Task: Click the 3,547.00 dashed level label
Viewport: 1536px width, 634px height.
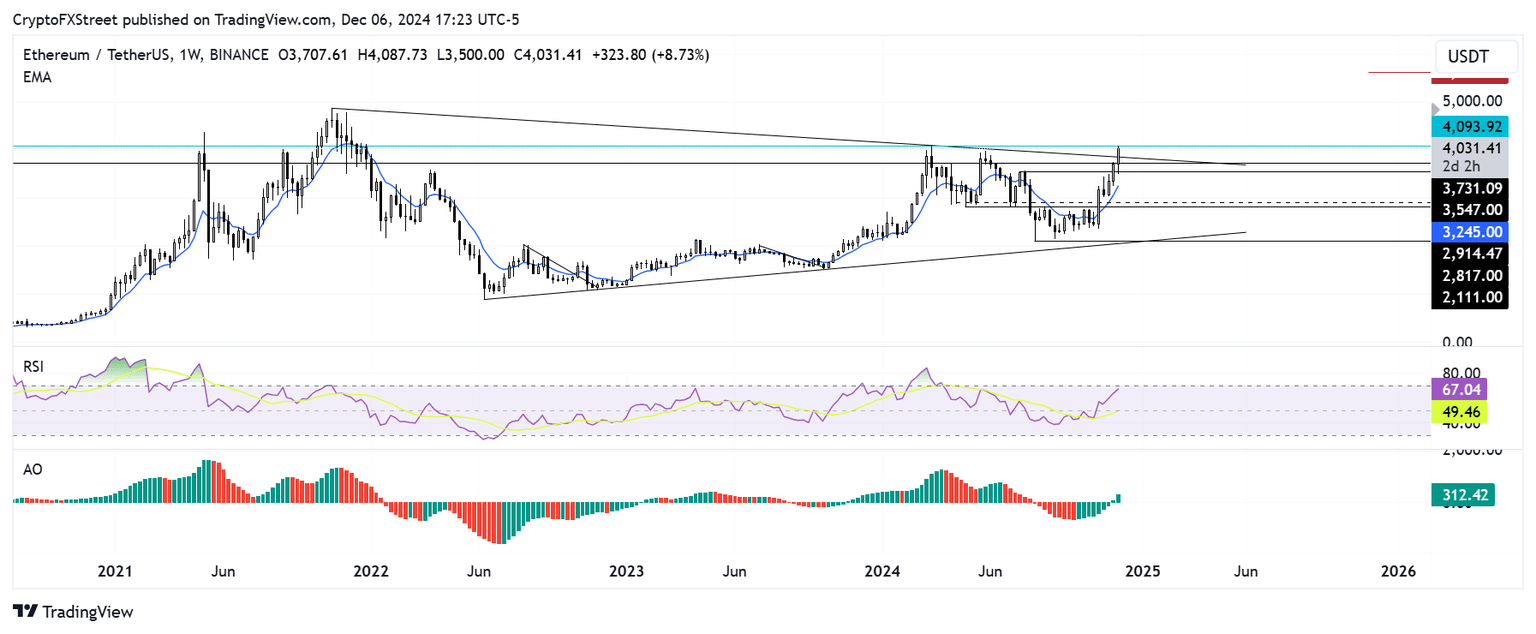Action: 1470,210
